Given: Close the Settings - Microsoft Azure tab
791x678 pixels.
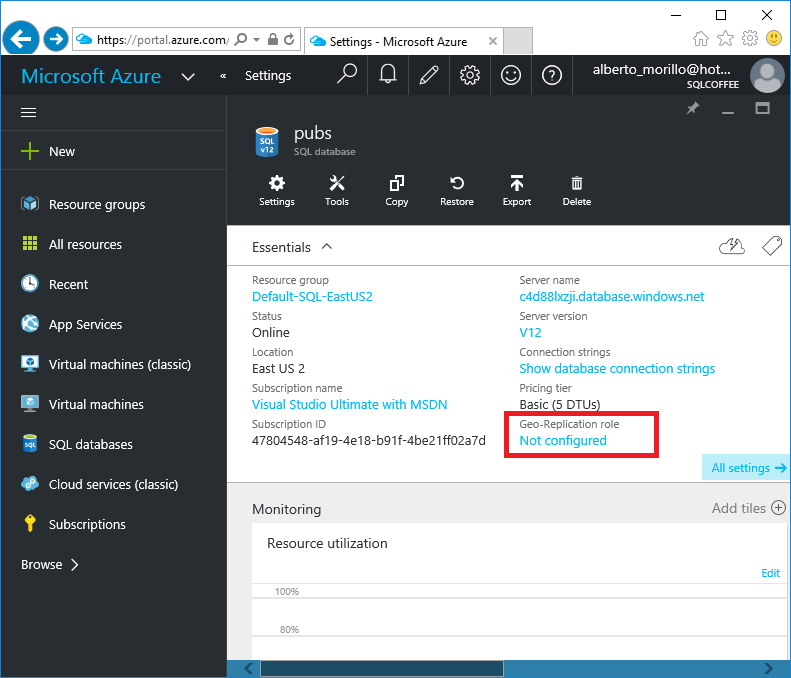Looking at the screenshot, I should pos(493,41).
